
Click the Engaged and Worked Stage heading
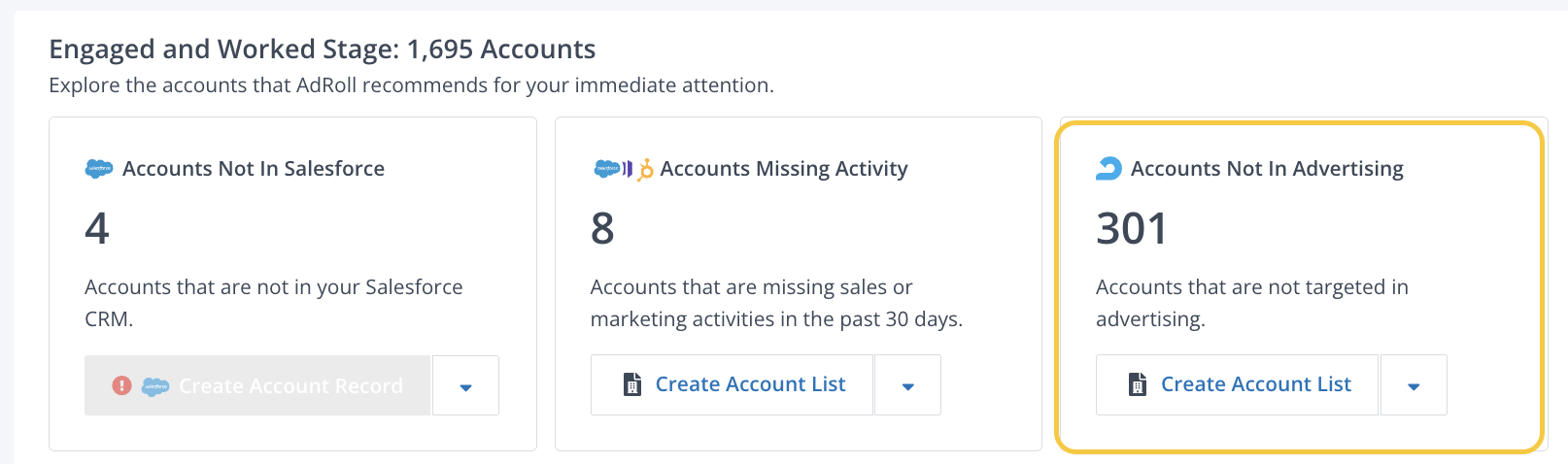click(x=323, y=50)
